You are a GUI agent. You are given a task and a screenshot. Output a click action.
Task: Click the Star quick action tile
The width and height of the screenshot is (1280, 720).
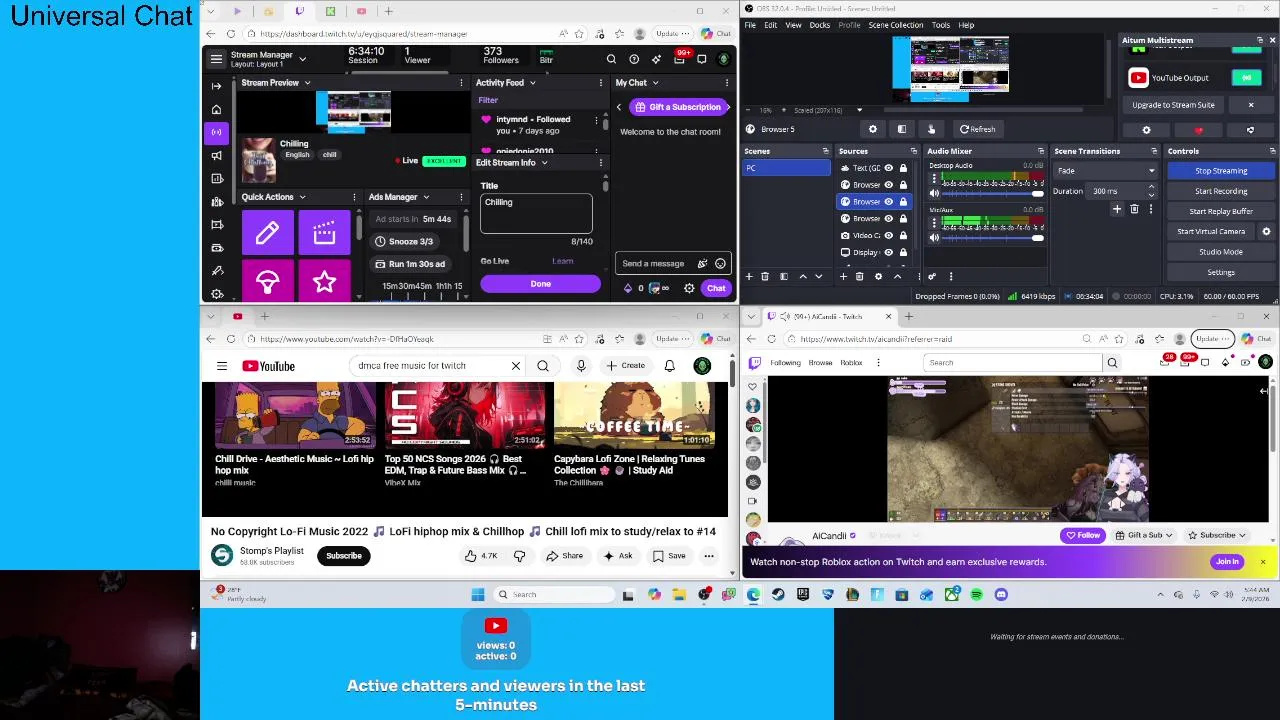pyautogui.click(x=324, y=283)
